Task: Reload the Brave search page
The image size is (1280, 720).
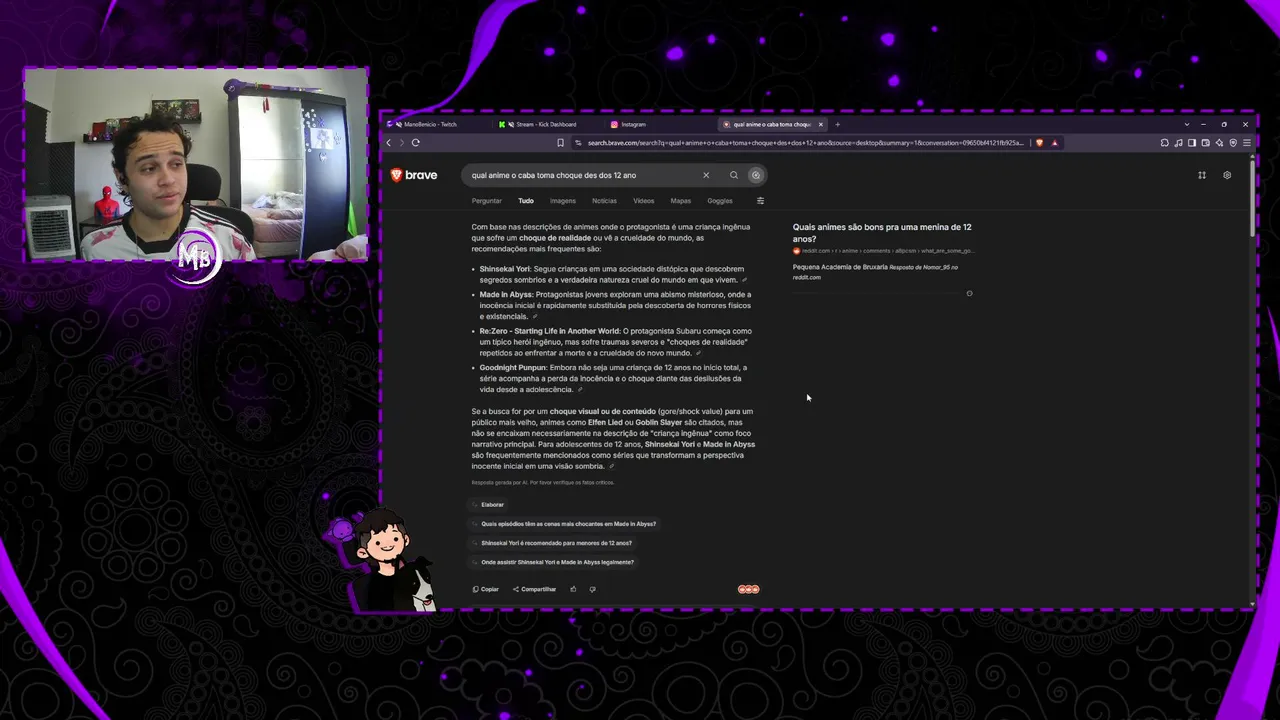Action: click(x=415, y=142)
